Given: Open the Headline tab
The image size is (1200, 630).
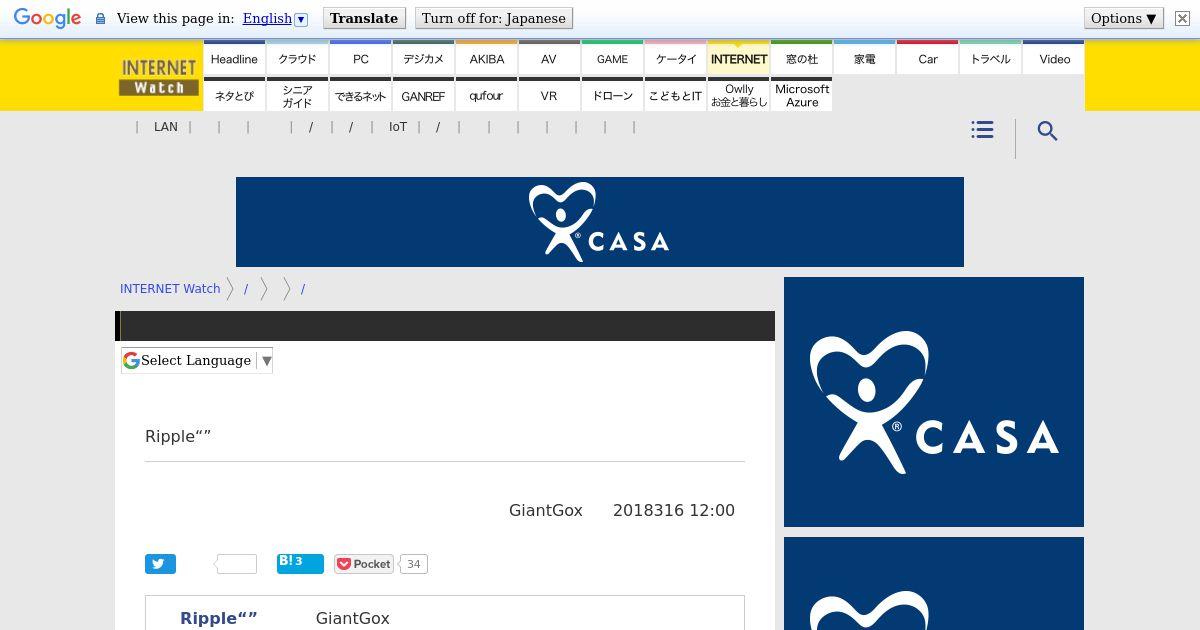Looking at the screenshot, I should pos(234,58).
